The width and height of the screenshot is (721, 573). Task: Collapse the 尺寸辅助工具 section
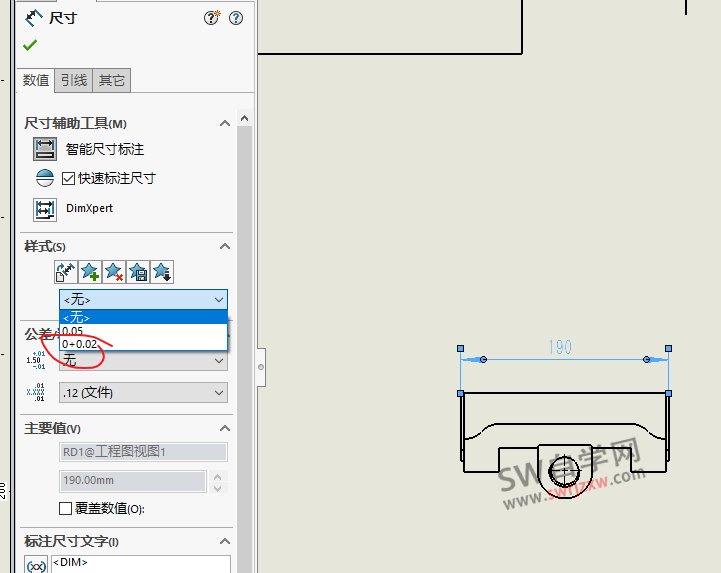[225, 123]
